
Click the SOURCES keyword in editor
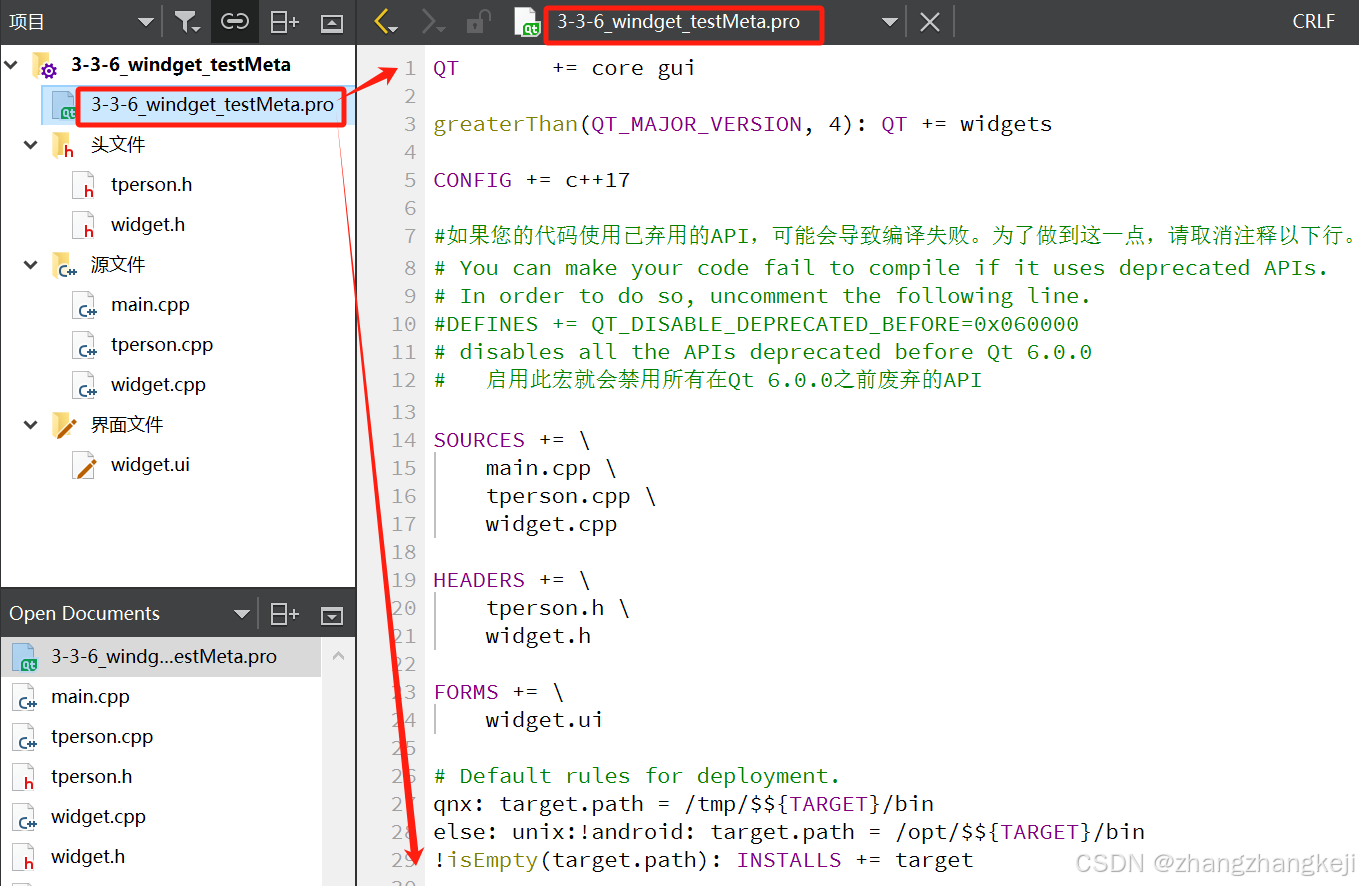[x=479, y=440]
